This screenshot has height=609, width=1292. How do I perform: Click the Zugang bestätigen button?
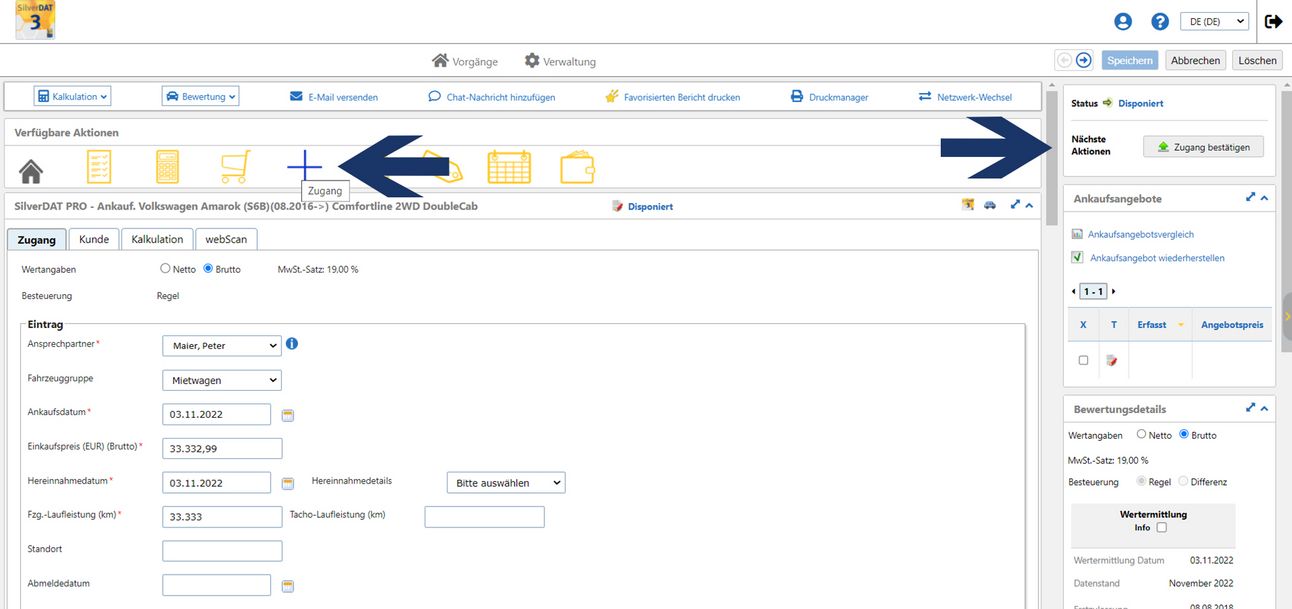(1203, 147)
